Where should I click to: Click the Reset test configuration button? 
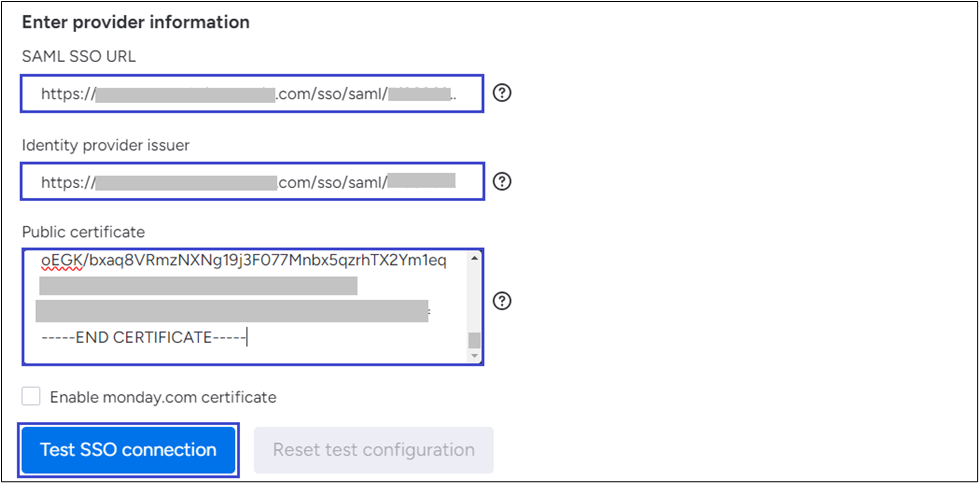tap(373, 450)
